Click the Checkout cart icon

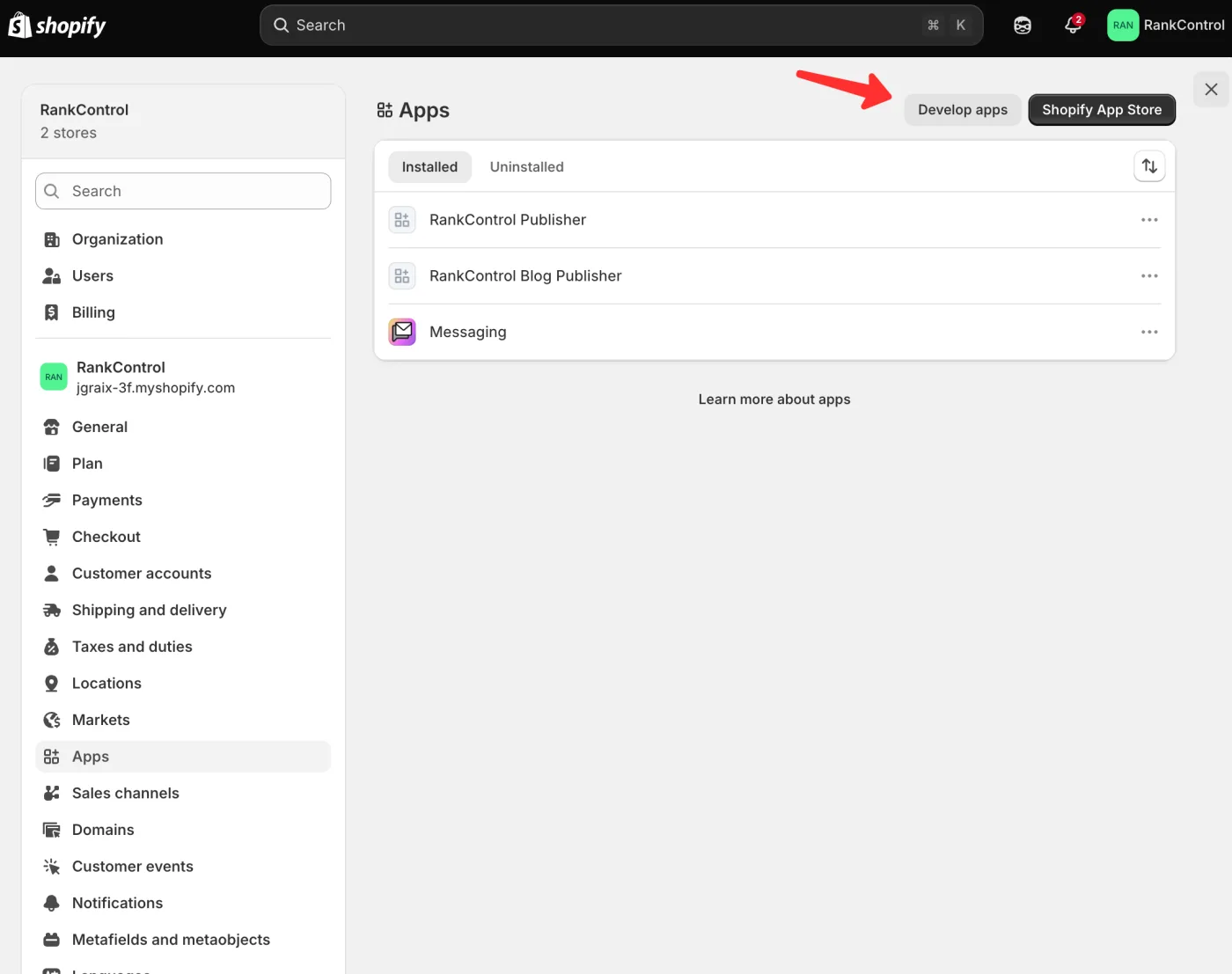click(x=52, y=537)
